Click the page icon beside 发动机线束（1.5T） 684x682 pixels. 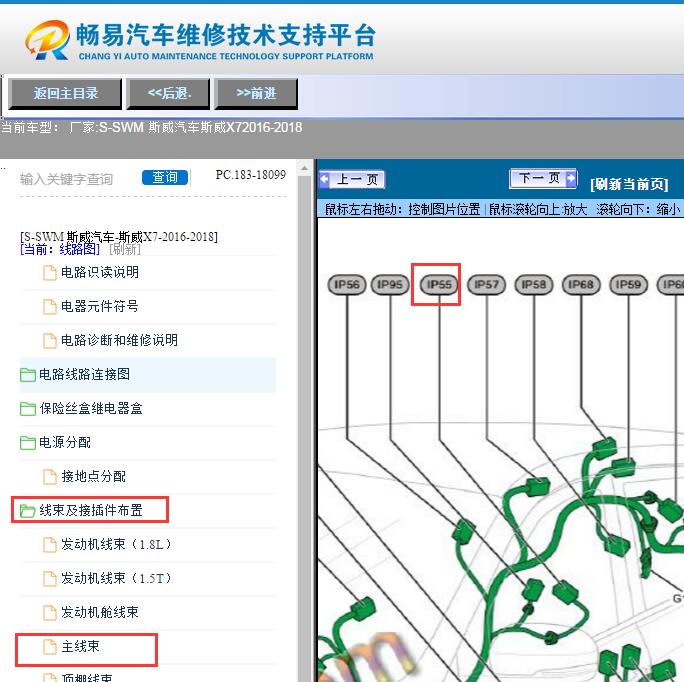50,579
